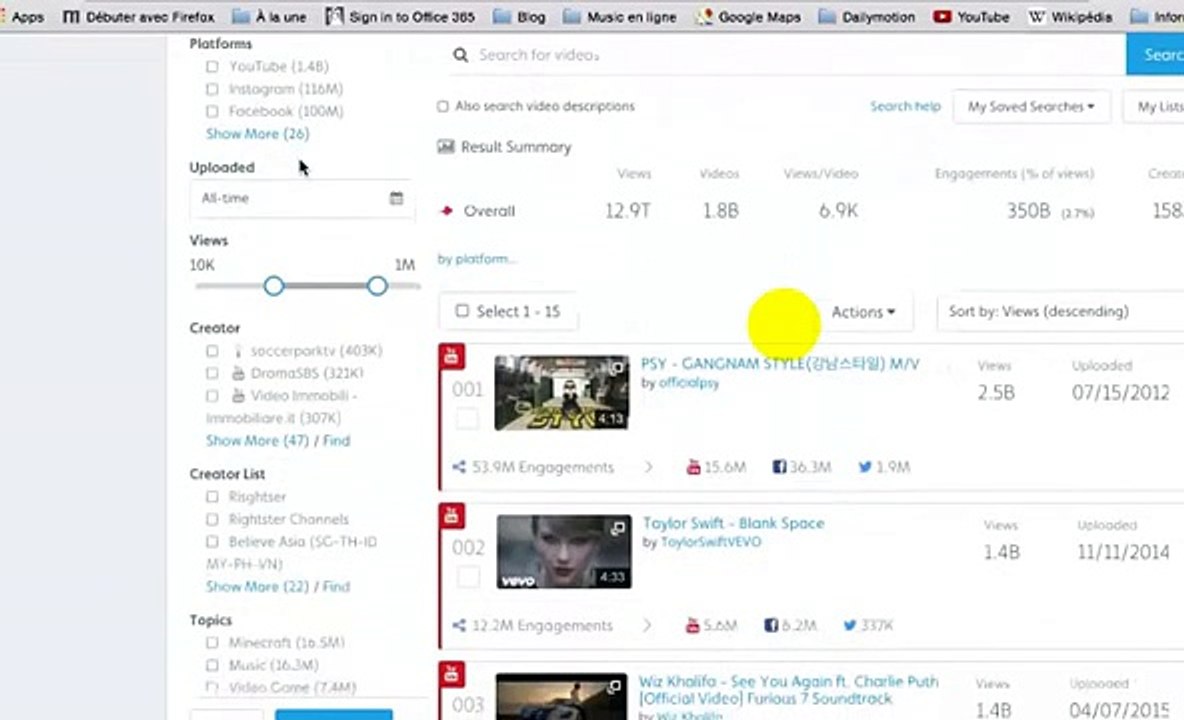
Task: Show More (22) creator lists
Action: pyautogui.click(x=257, y=586)
